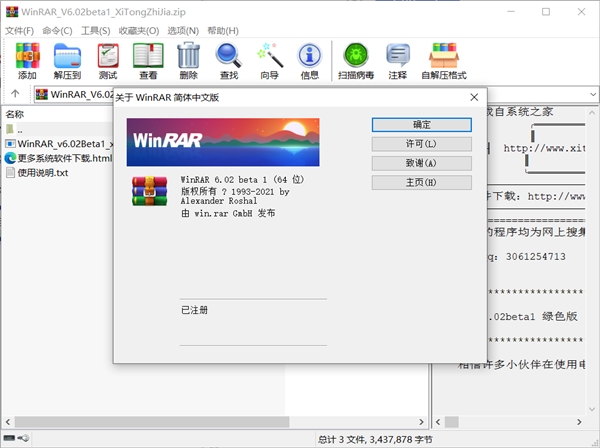The image size is (600, 448).
Task: Select the WinRAR_v6.02Beta1 file row
Action: 59,144
